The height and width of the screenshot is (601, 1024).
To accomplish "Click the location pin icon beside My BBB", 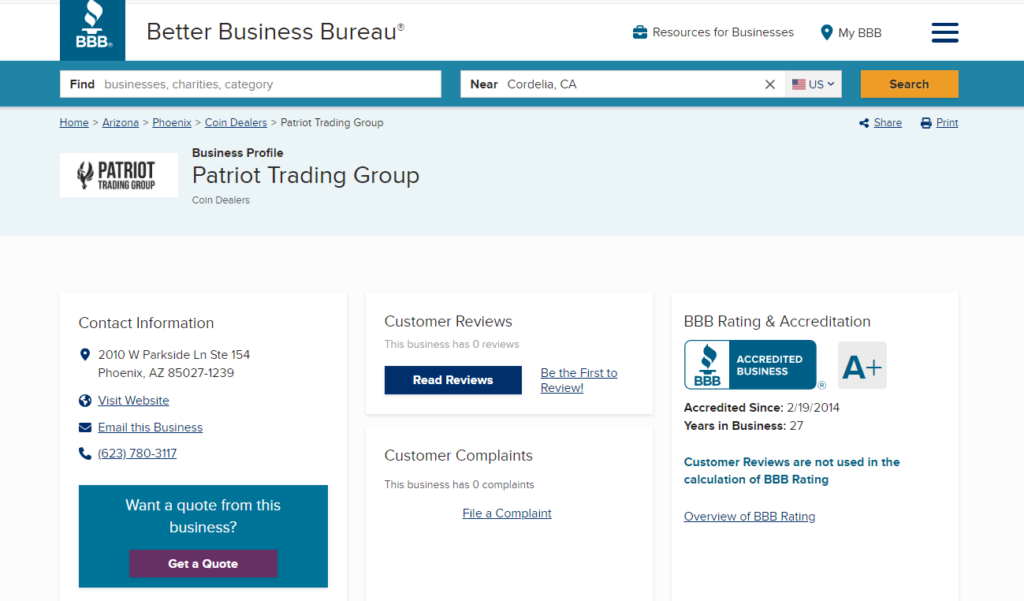I will coord(826,33).
